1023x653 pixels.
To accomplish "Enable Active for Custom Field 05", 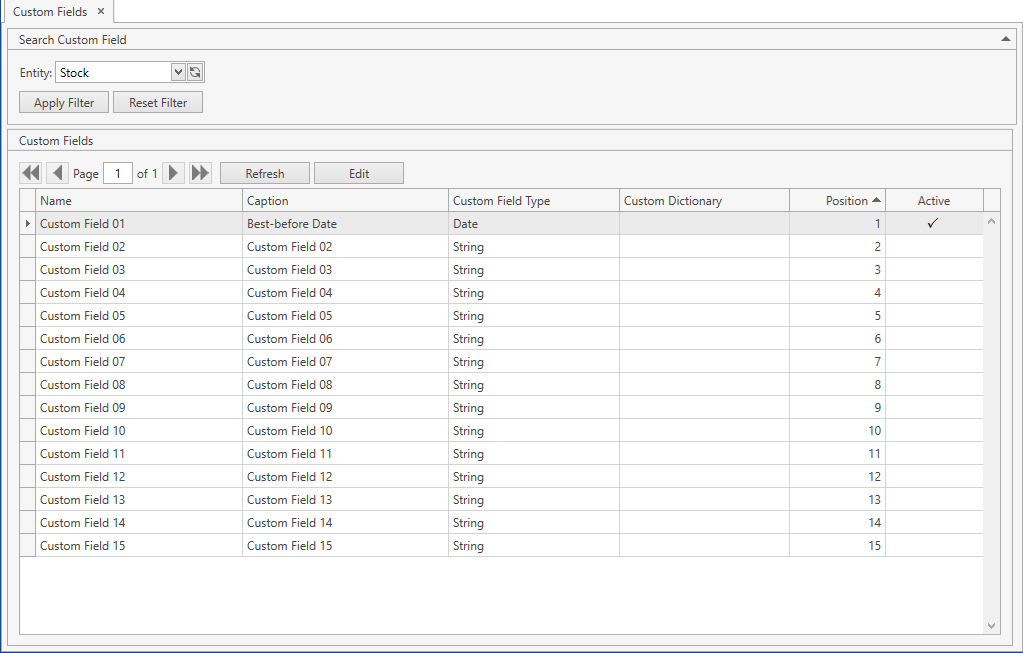I will tap(933, 315).
